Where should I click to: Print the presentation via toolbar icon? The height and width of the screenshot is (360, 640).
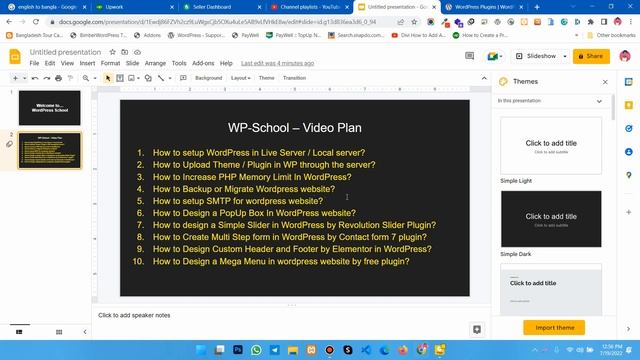pos(58,78)
